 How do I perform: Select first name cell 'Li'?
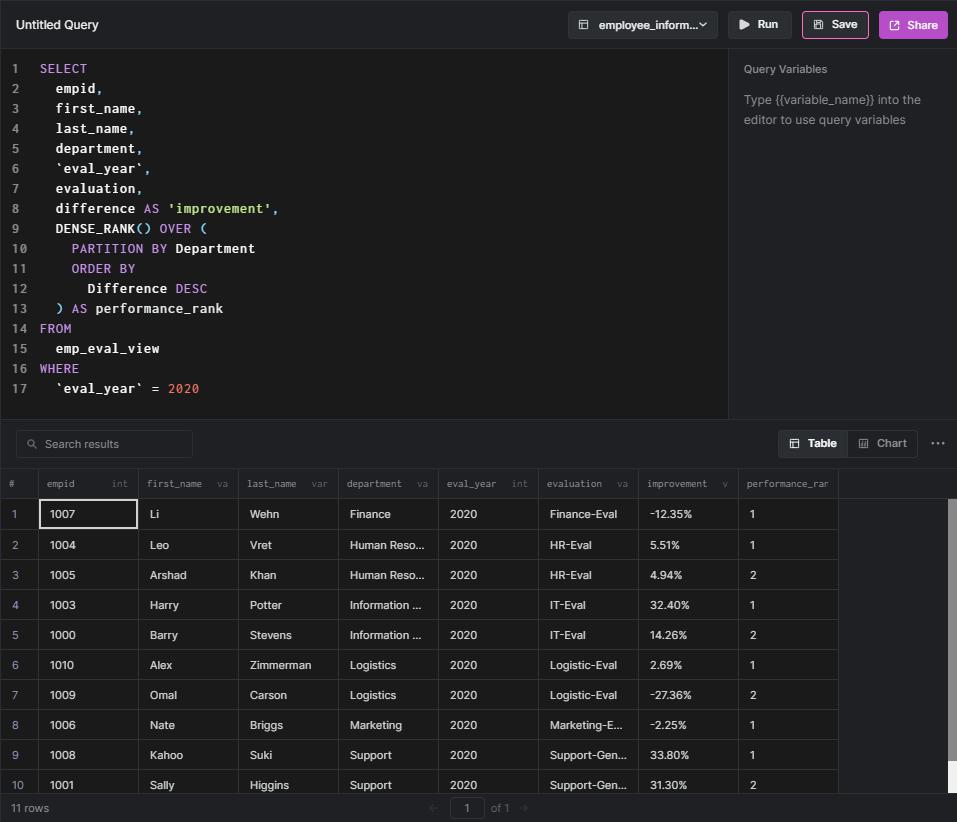(x=188, y=514)
